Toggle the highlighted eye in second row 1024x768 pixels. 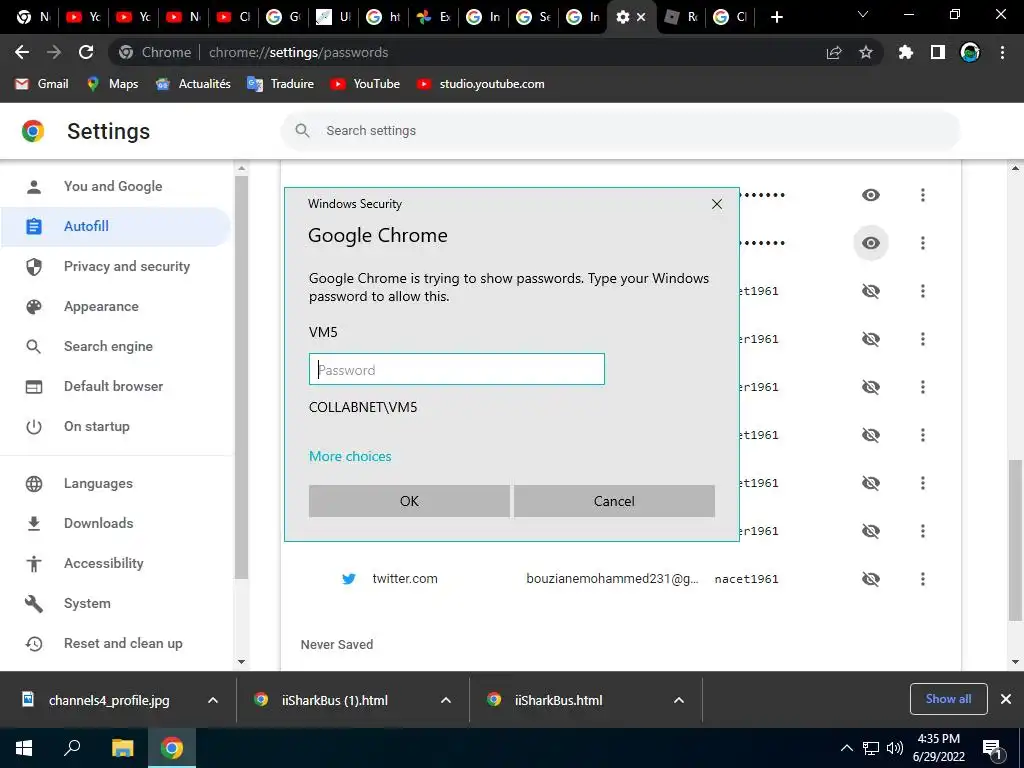point(871,243)
